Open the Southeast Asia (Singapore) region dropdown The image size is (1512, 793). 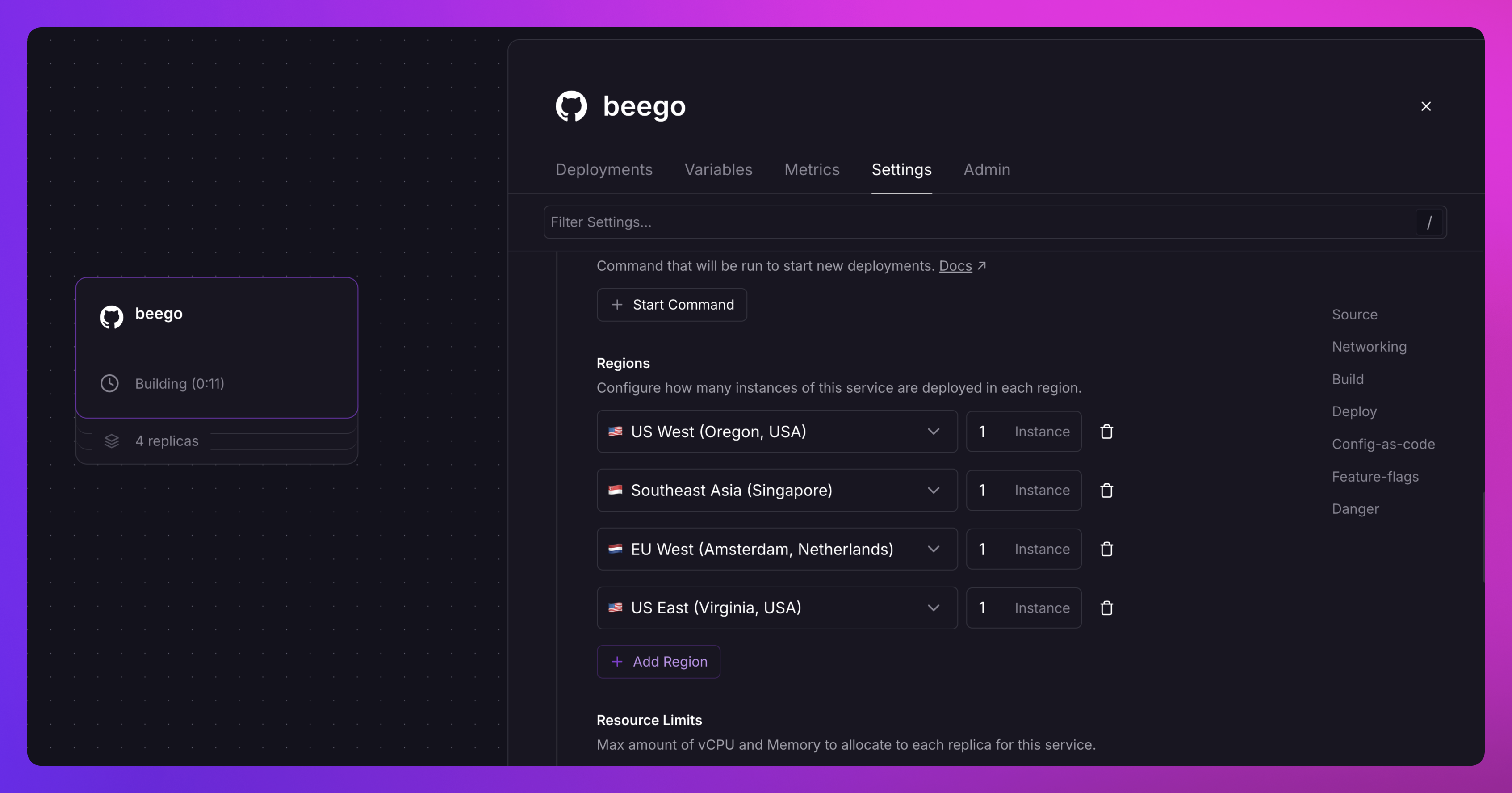[777, 490]
